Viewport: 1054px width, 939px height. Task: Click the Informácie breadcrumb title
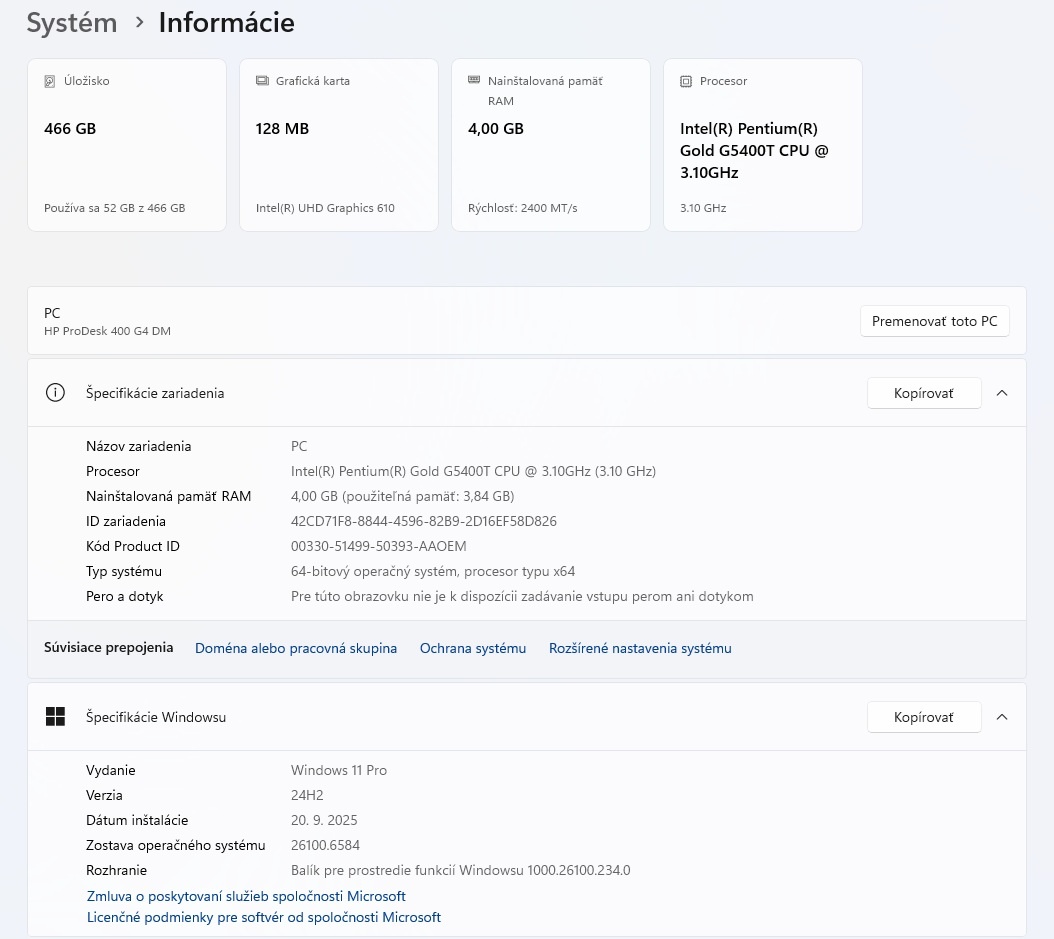pyautogui.click(x=226, y=23)
